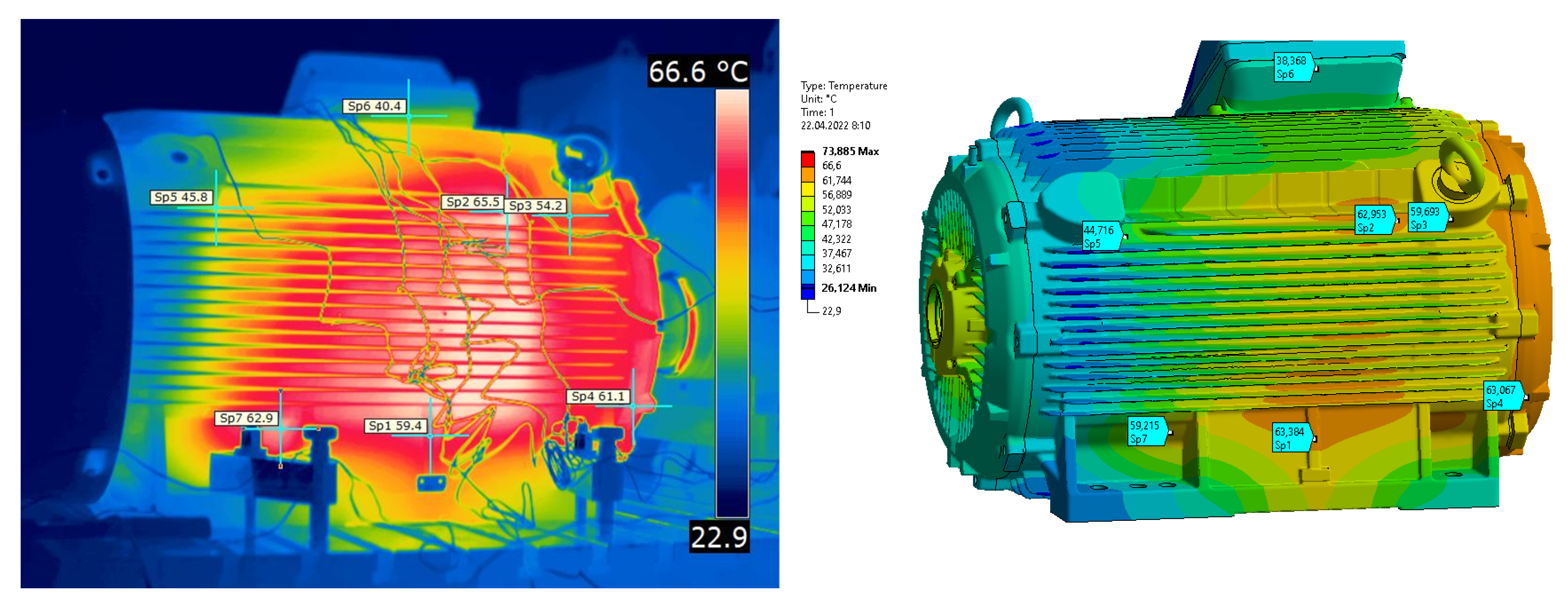Screen dimensions: 1568x606
Task: Click the 59,215 Sp7 probe tag
Action: (x=1145, y=432)
